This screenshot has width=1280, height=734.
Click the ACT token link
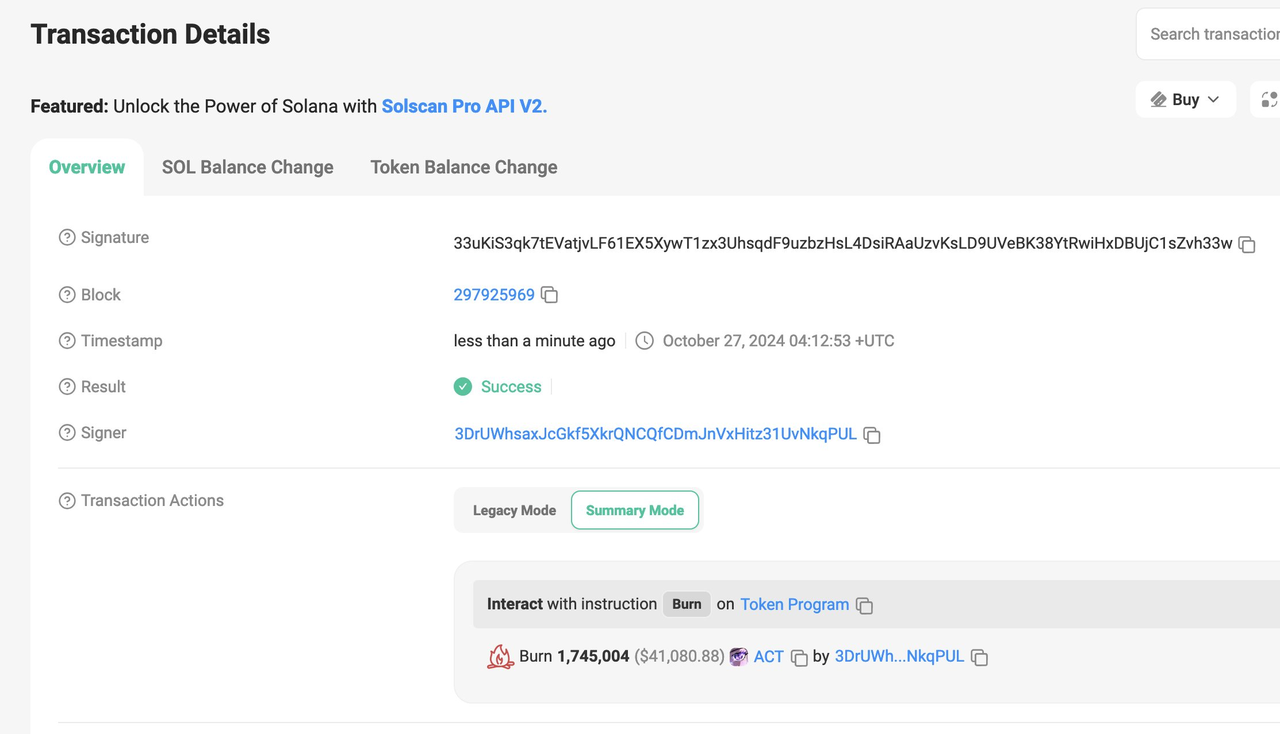pos(768,657)
